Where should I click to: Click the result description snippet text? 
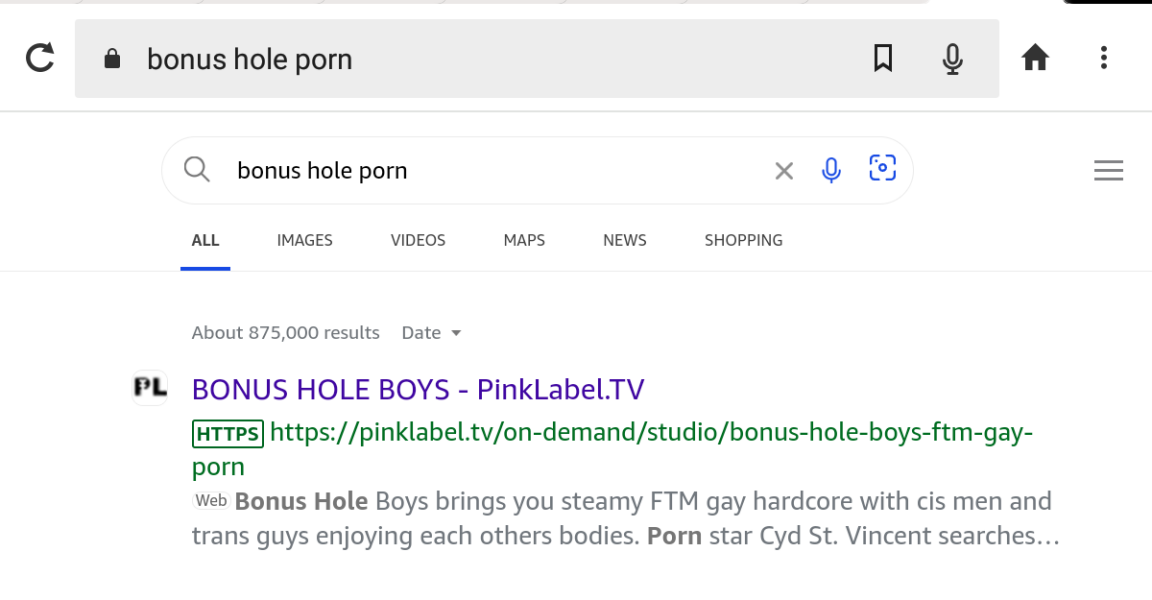(x=625, y=518)
